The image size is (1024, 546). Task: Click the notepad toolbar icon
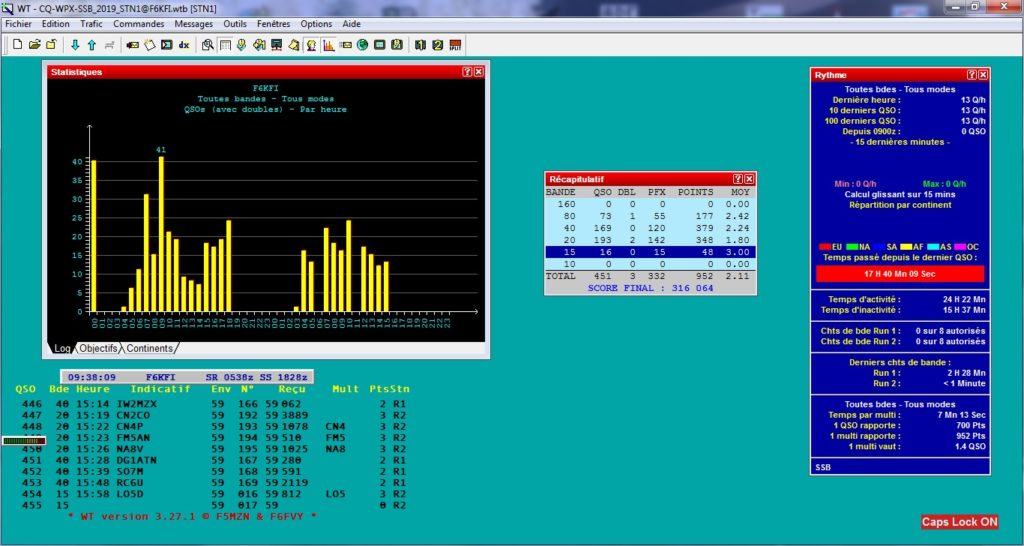click(x=150, y=44)
